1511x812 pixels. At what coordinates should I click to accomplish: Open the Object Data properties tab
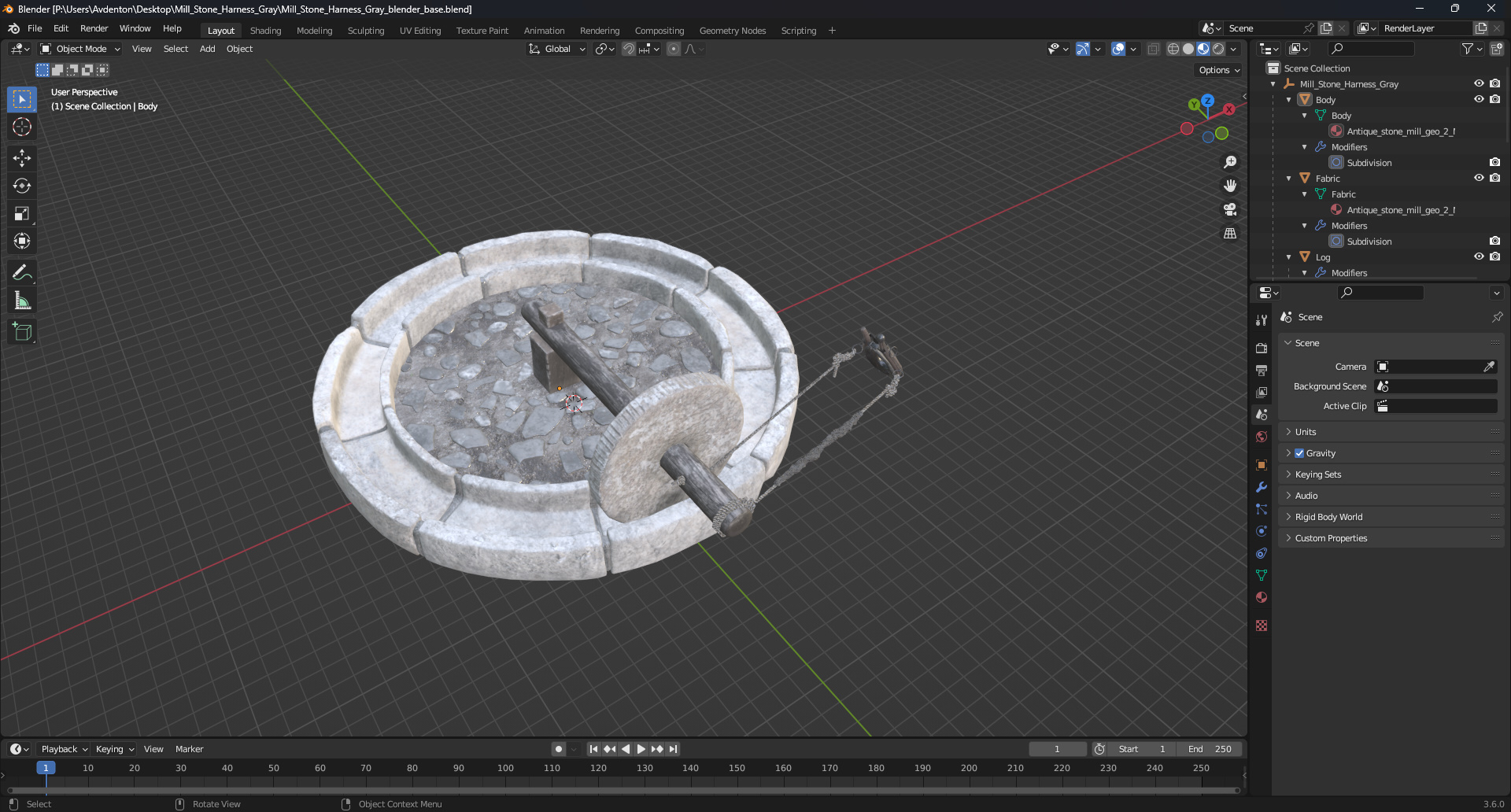(1262, 575)
